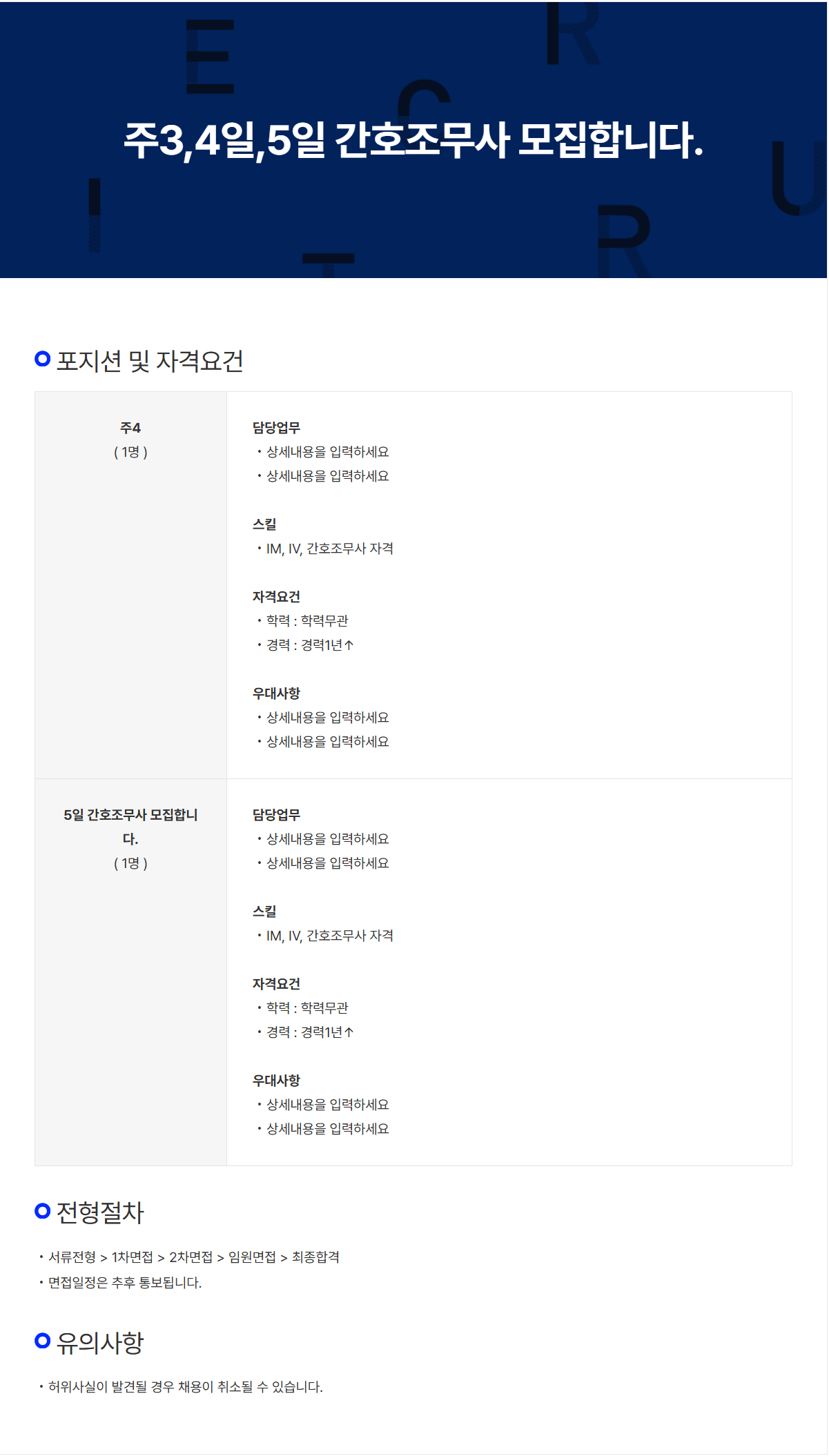Click the 허위사실이 발견될 경우 notice line
This screenshot has width=829, height=1456.
coord(186,1387)
